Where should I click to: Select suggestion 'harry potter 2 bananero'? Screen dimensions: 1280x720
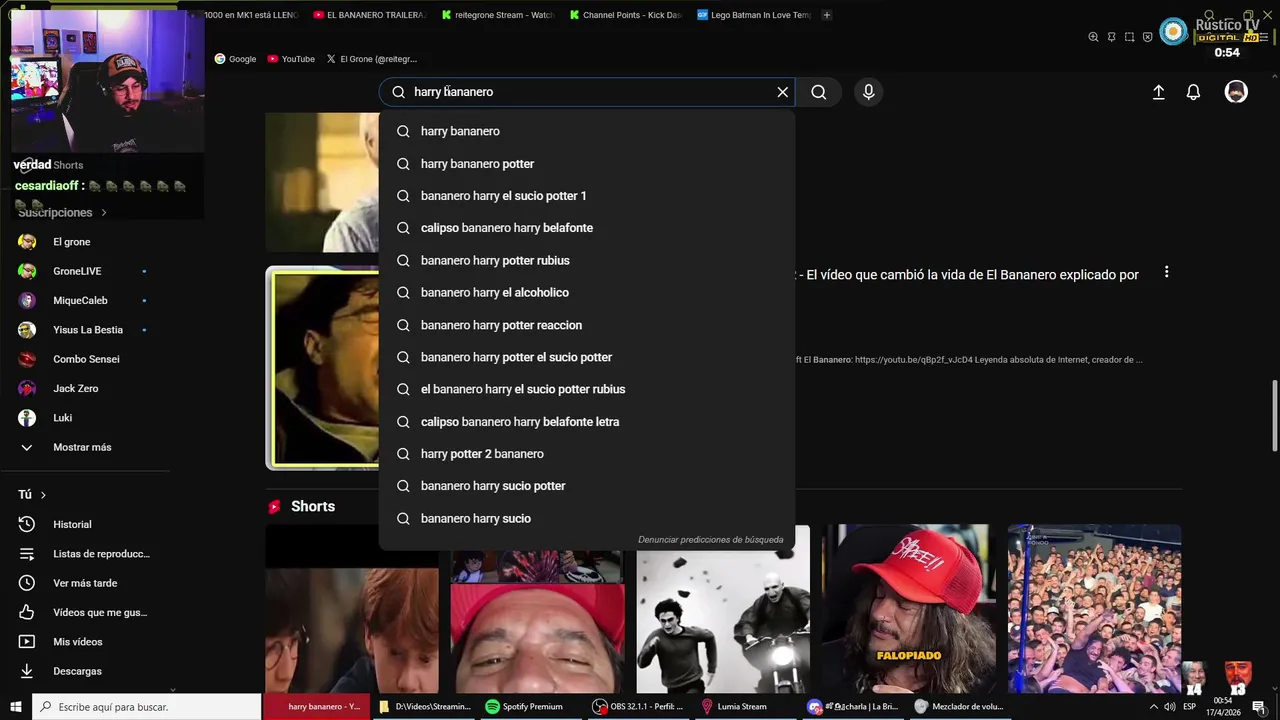click(587, 454)
